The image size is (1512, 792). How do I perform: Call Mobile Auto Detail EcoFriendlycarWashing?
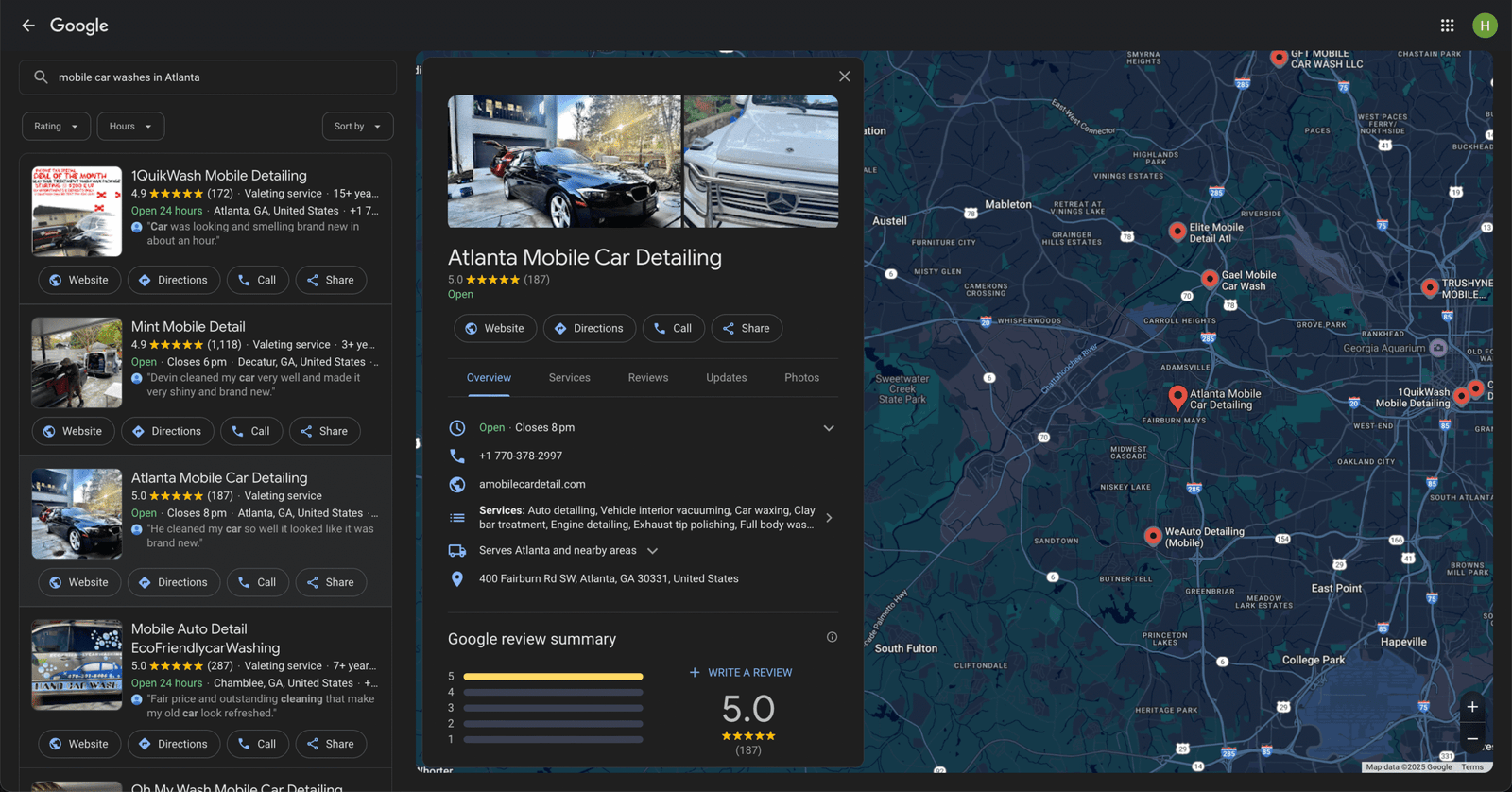pyautogui.click(x=257, y=744)
